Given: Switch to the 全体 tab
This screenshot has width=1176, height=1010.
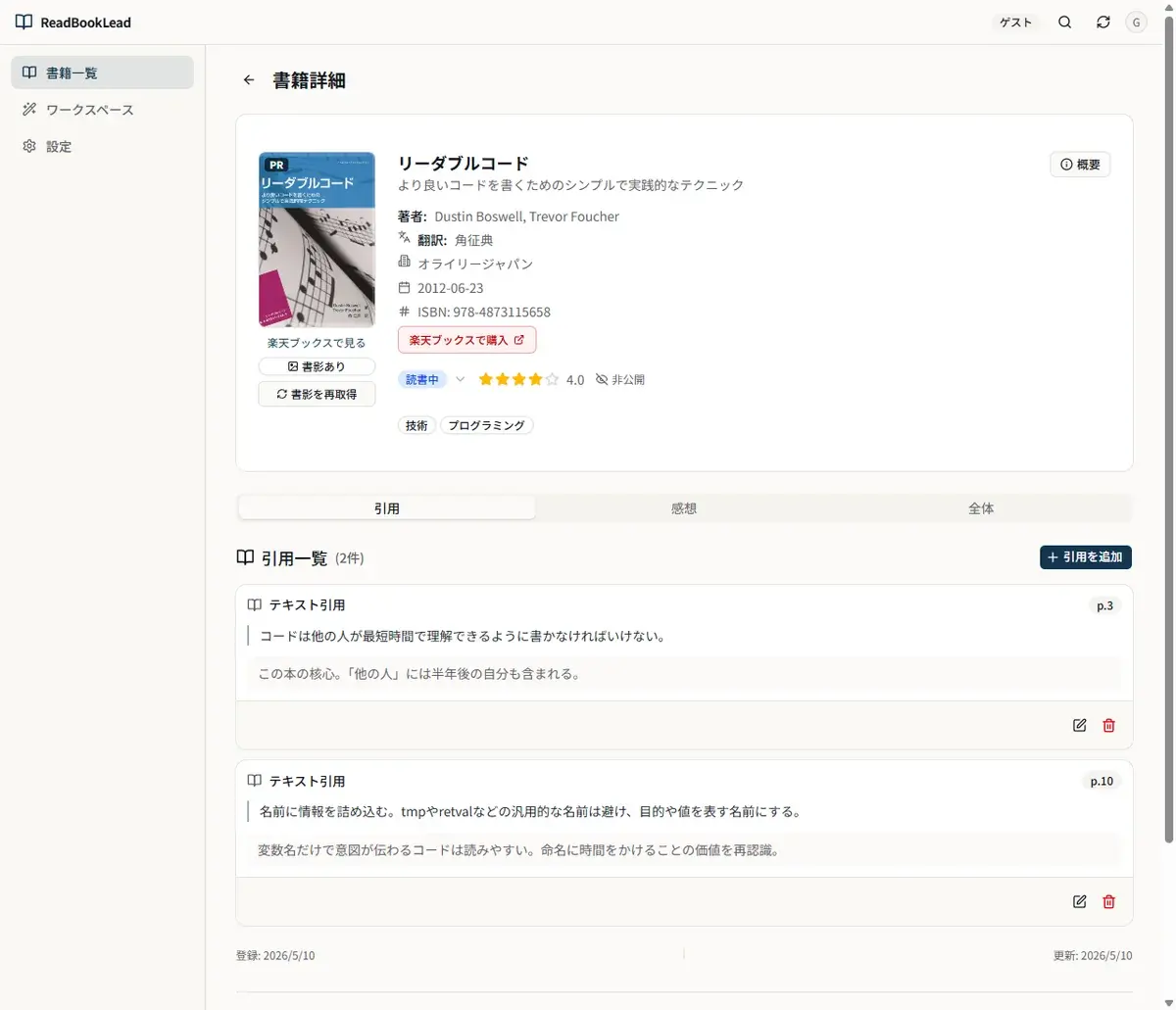Looking at the screenshot, I should click(981, 508).
